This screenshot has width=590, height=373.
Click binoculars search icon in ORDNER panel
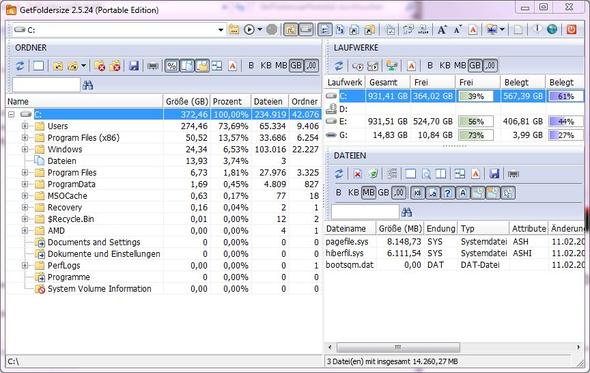click(x=88, y=85)
